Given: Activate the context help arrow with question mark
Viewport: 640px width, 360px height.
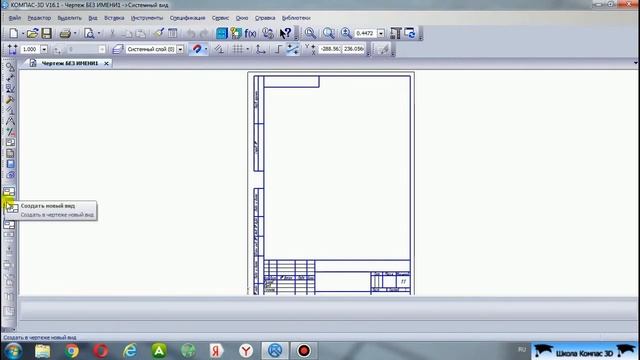Looking at the screenshot, I should (285, 33).
